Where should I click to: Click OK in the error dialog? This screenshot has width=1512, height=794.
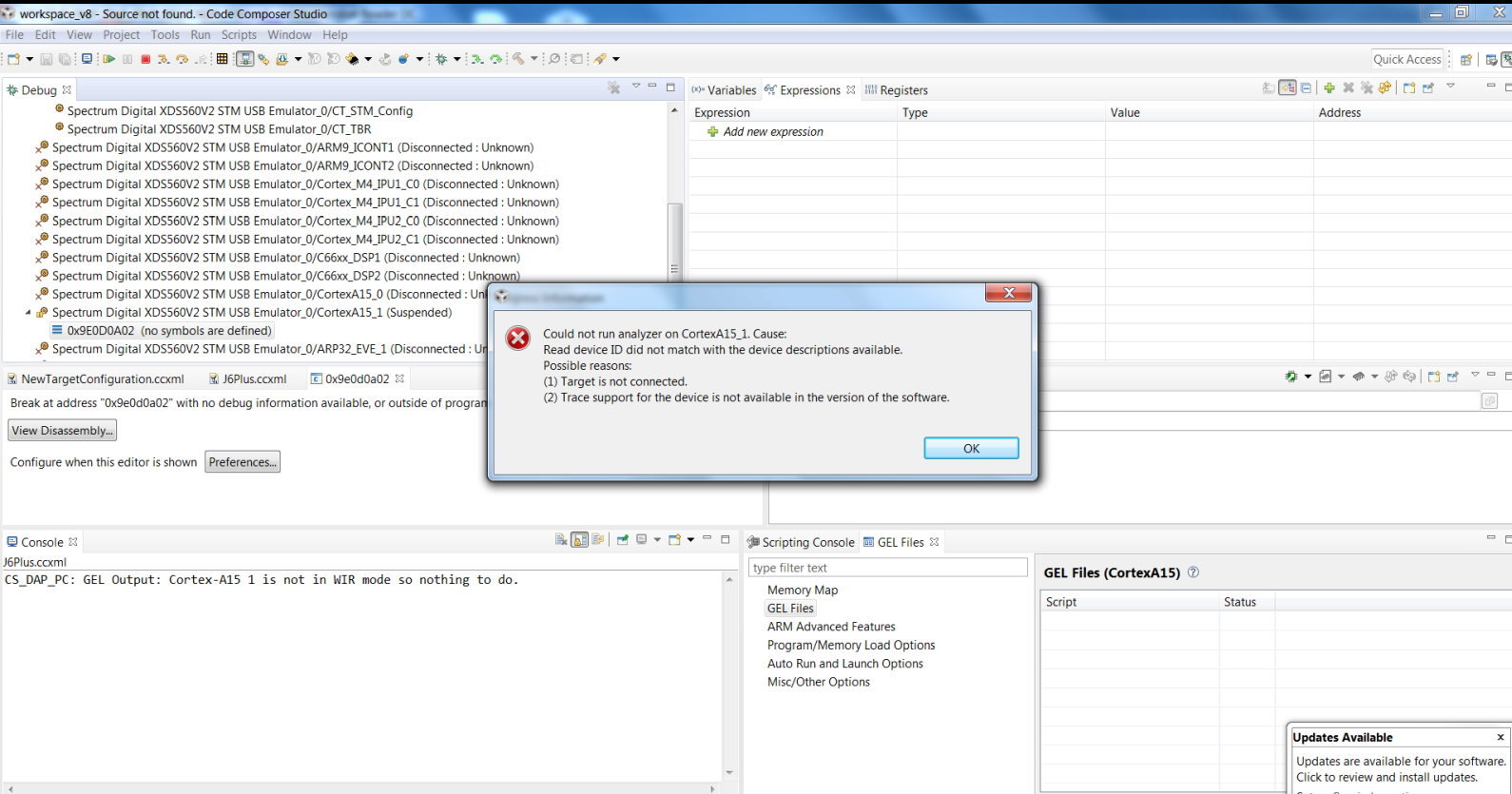971,448
